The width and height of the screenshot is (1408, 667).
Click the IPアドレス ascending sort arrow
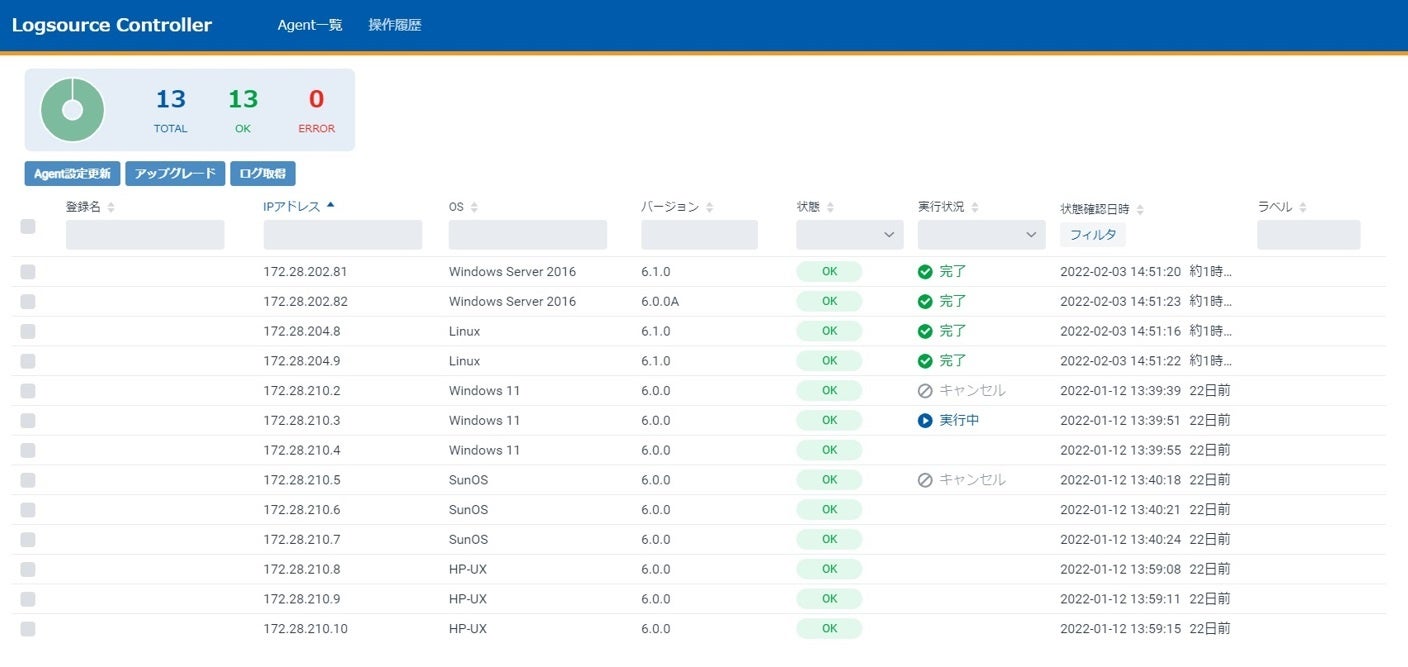point(330,206)
